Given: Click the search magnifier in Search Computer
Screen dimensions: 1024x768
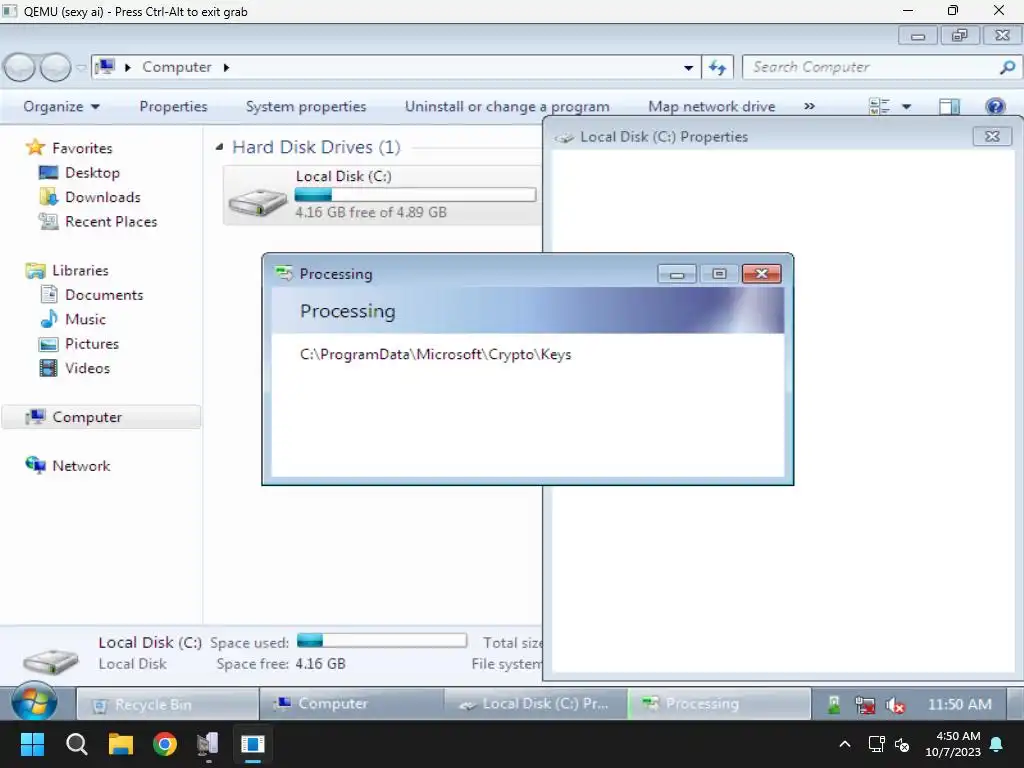Looking at the screenshot, I should [1007, 67].
